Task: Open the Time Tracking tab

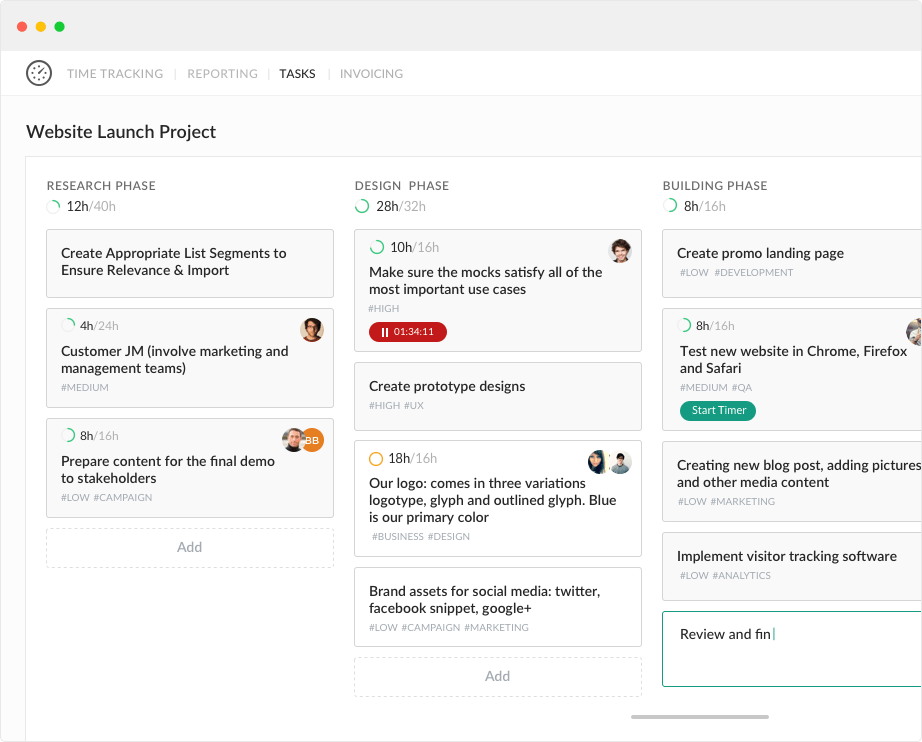Action: point(115,73)
